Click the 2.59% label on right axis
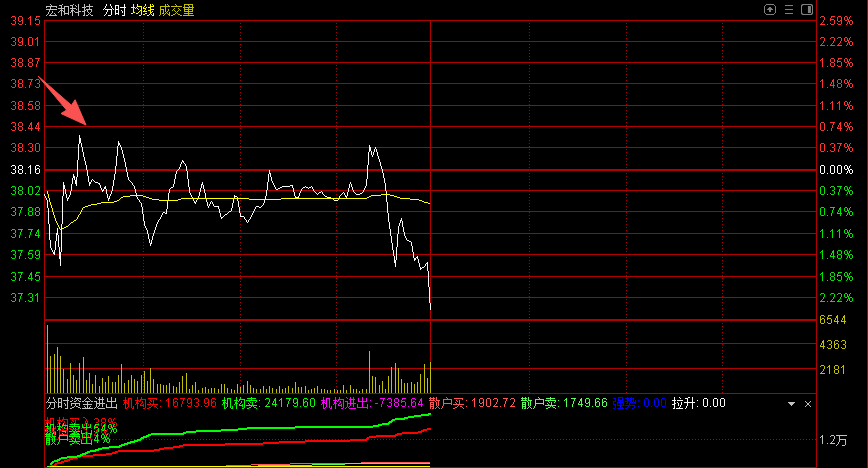 (x=836, y=21)
